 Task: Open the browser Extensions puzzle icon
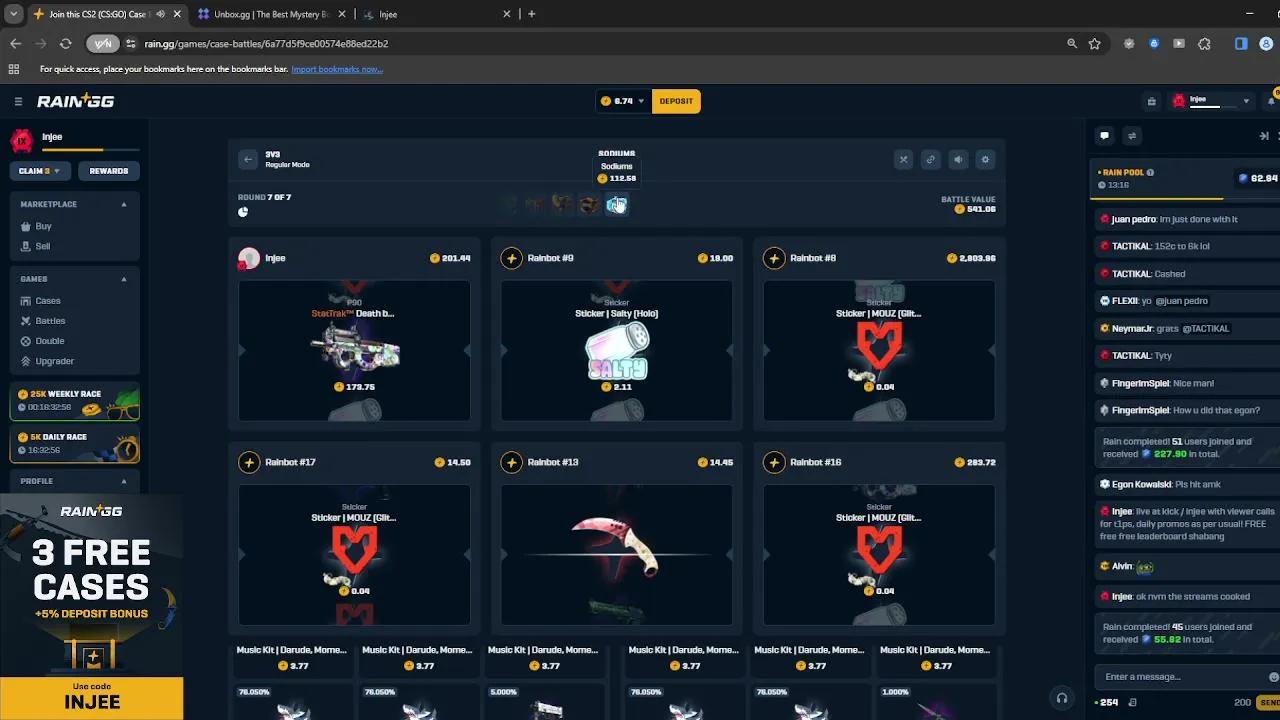click(1204, 44)
